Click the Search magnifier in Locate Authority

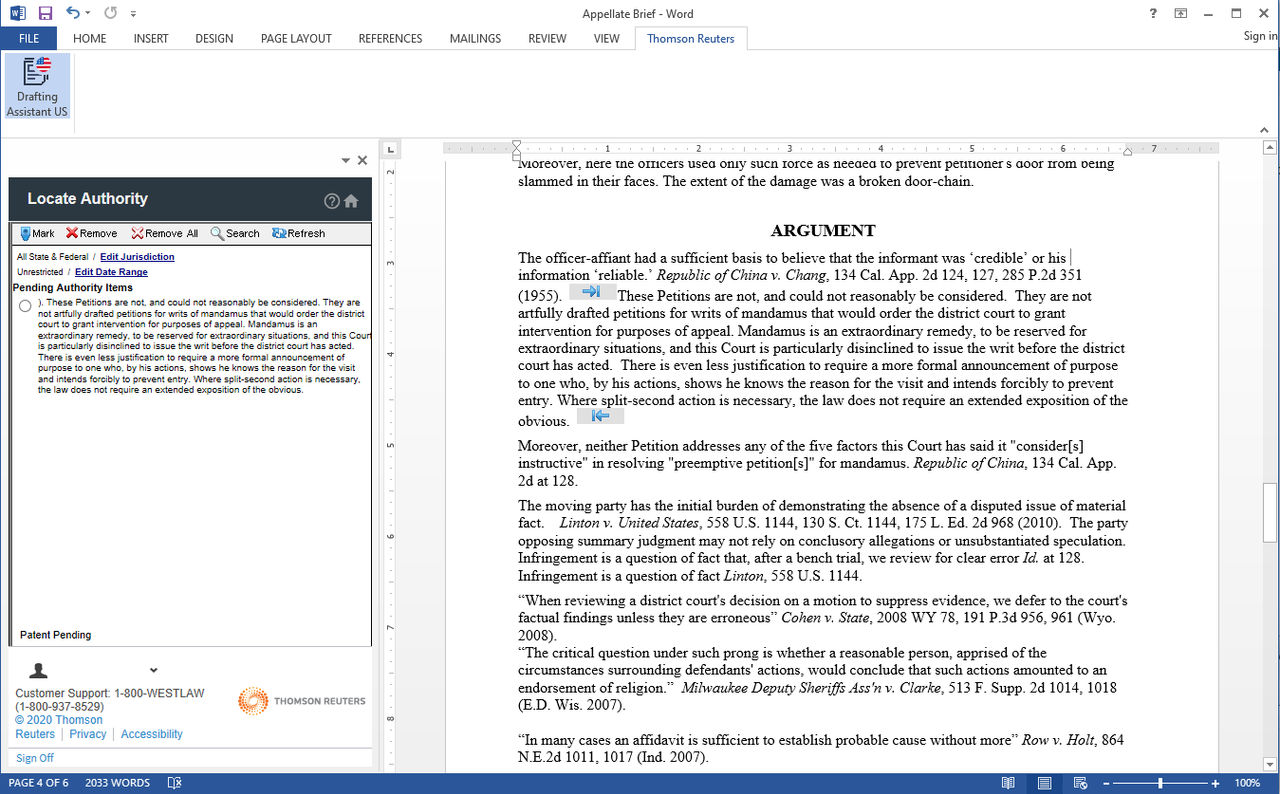pyautogui.click(x=235, y=233)
